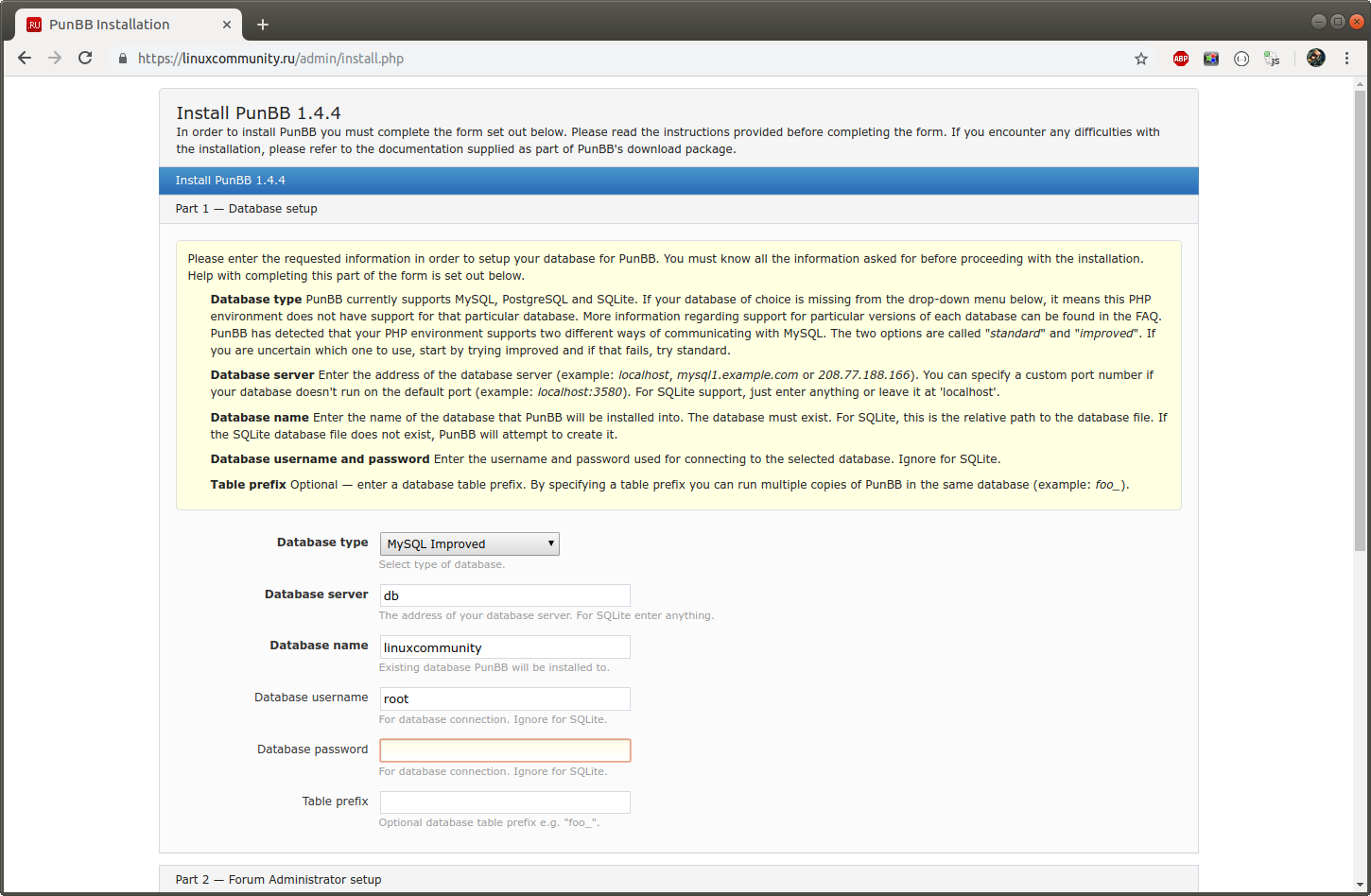Open the Database type dropdown
Screen dimensions: 1371x896
469,543
